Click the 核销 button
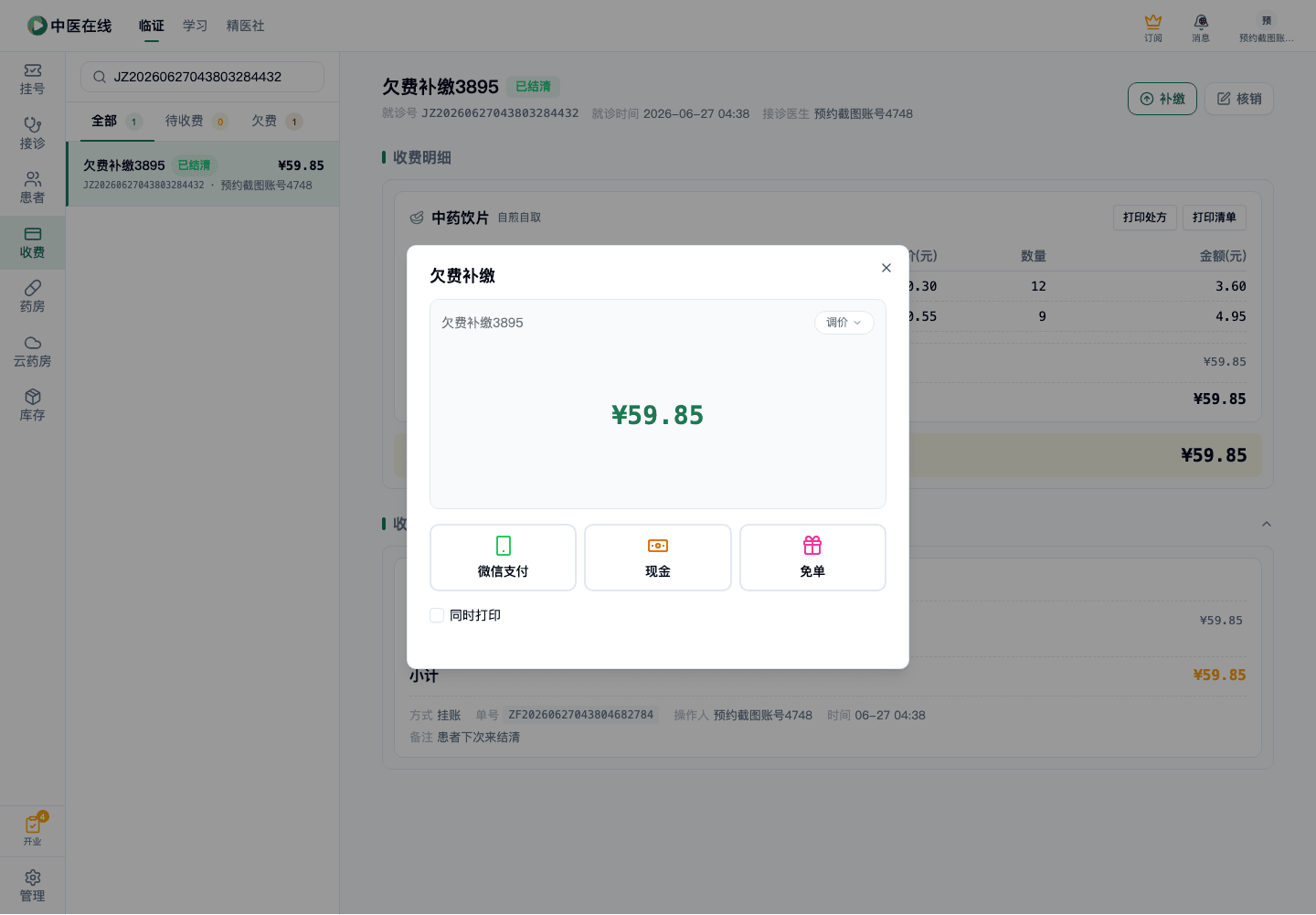 point(1239,99)
